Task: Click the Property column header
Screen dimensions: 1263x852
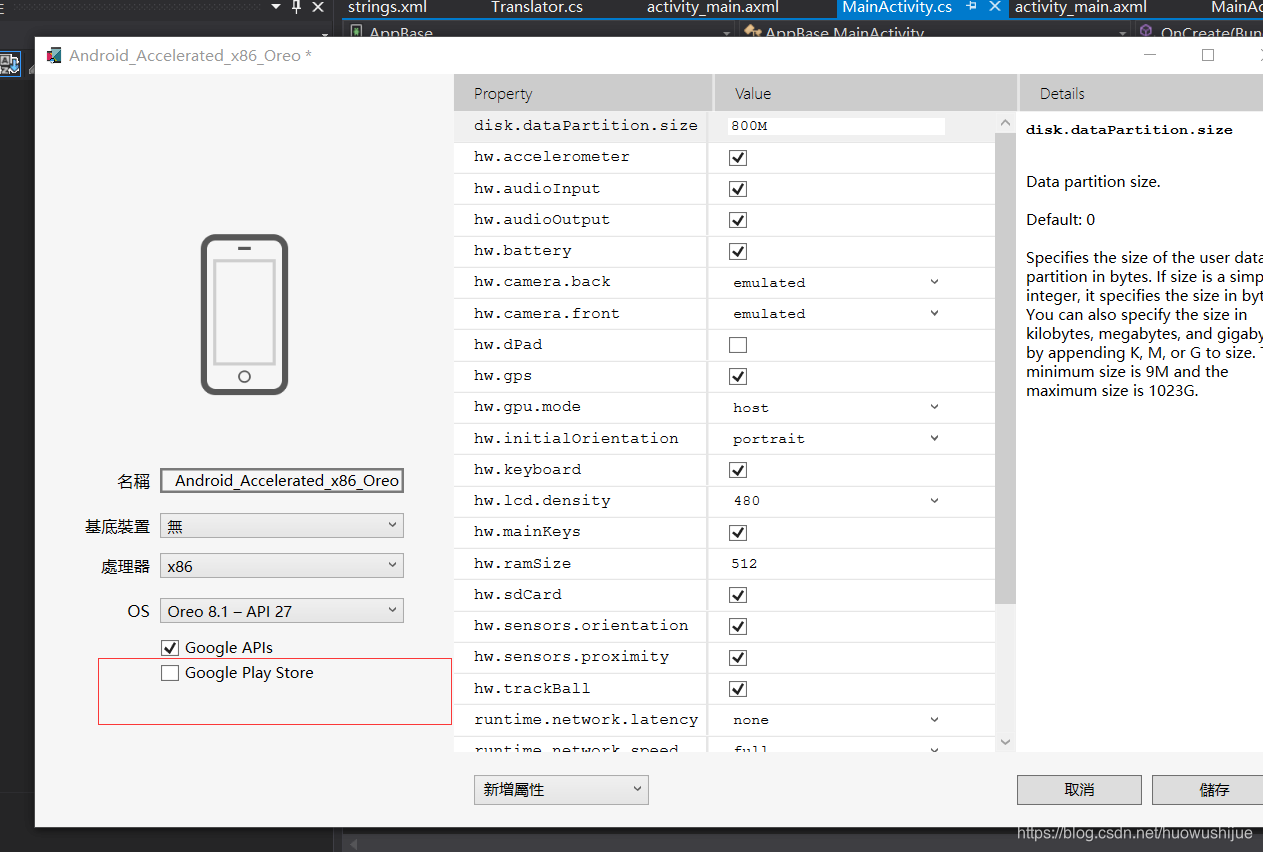Action: tap(583, 93)
